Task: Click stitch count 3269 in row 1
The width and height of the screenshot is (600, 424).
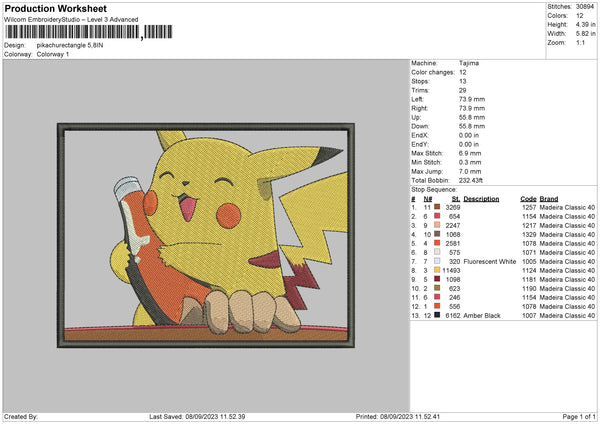Action: [x=453, y=207]
